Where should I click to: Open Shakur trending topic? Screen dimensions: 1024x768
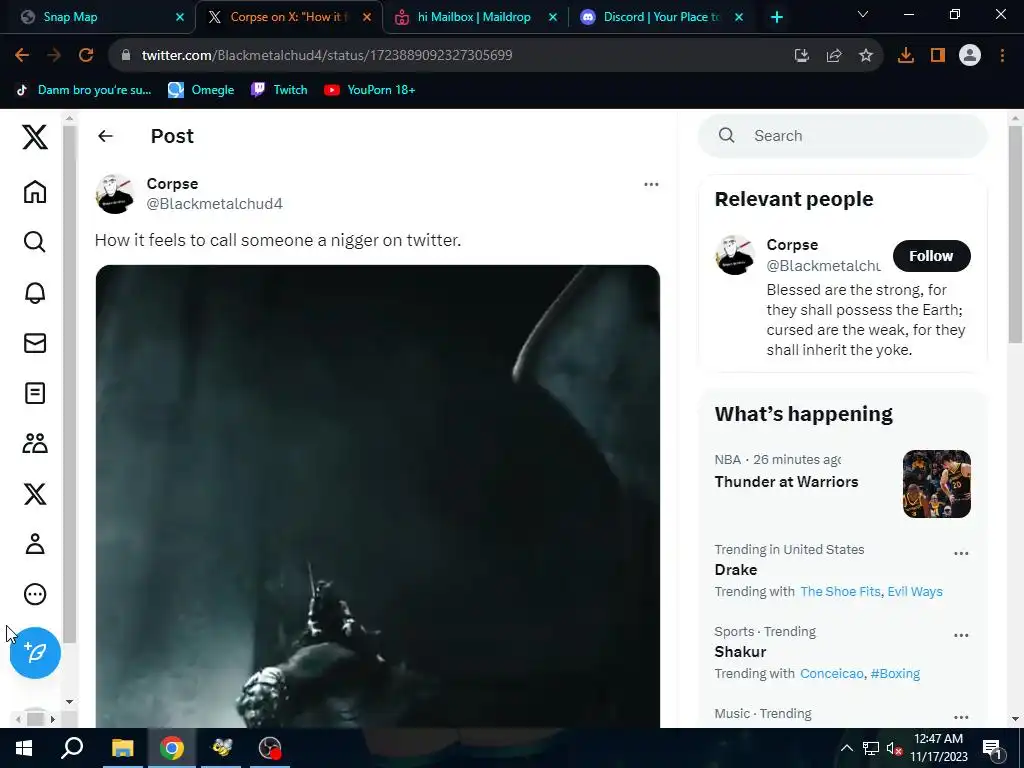(x=740, y=652)
